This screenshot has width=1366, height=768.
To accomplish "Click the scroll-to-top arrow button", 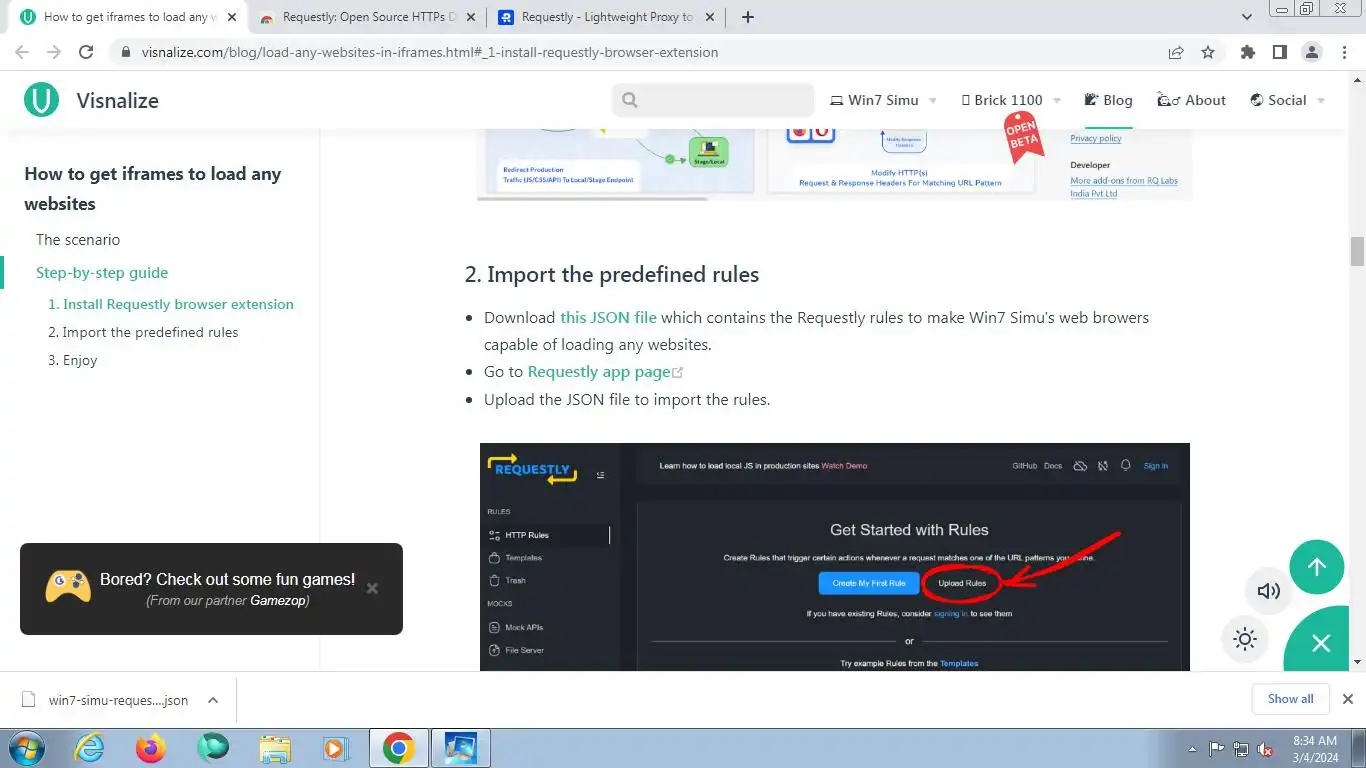I will [x=1316, y=567].
